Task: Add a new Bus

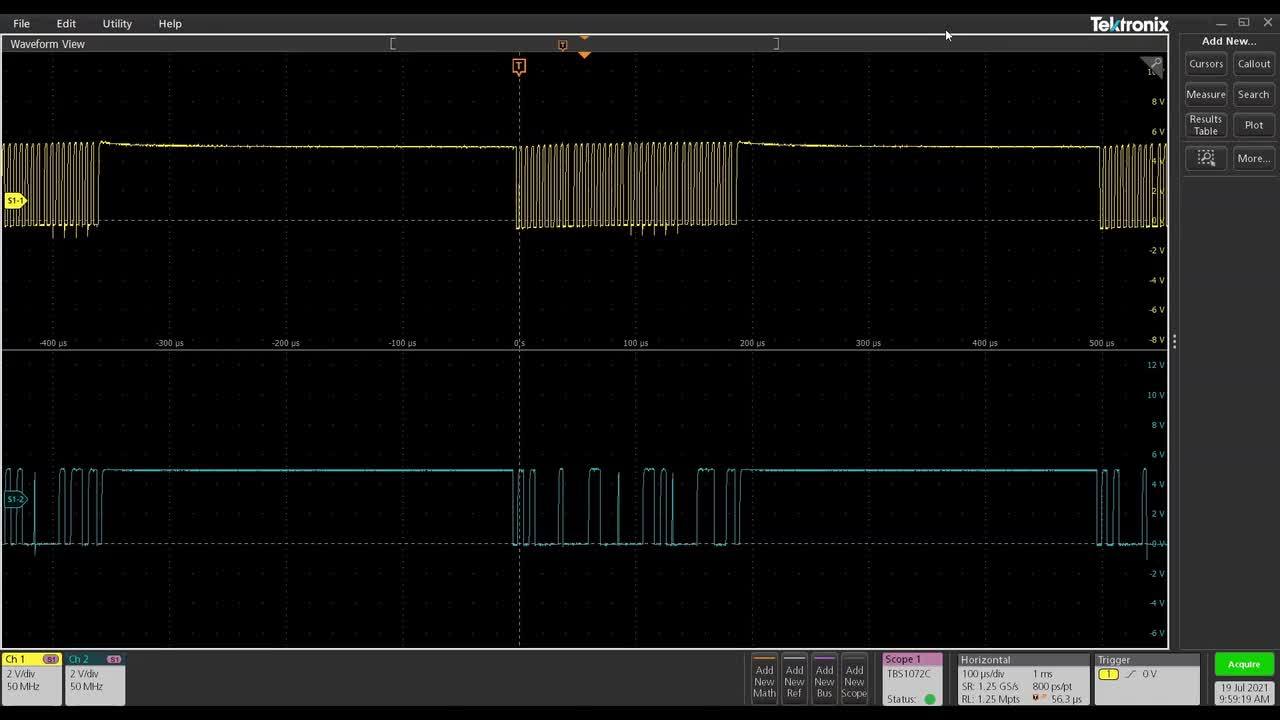Action: click(x=824, y=680)
